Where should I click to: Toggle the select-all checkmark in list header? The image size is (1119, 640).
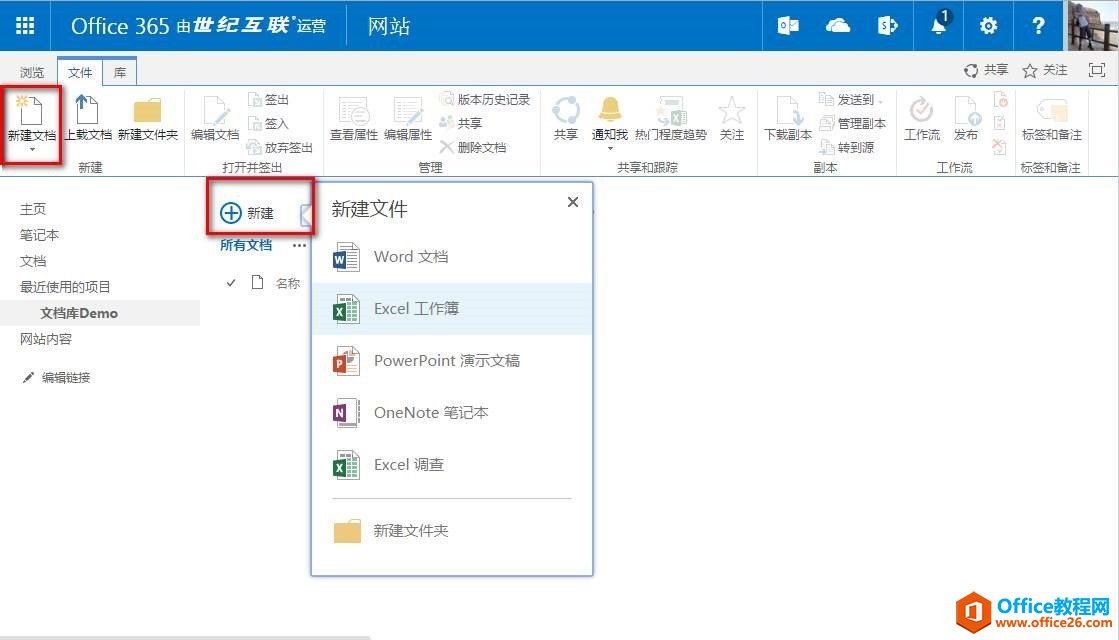[x=231, y=283]
